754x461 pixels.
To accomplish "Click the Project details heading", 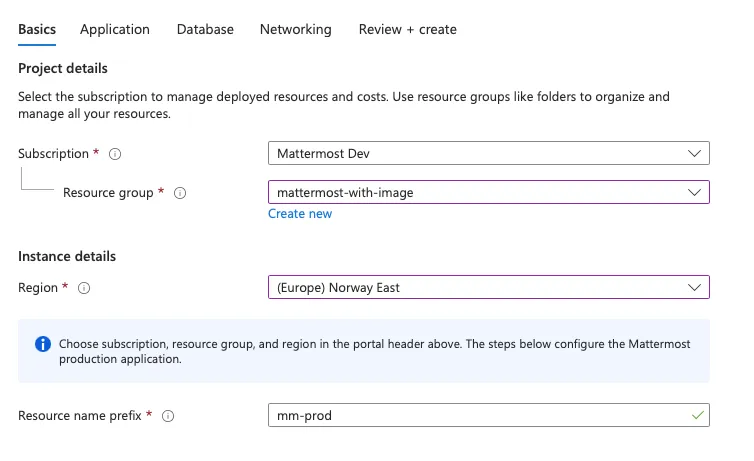I will point(63,68).
